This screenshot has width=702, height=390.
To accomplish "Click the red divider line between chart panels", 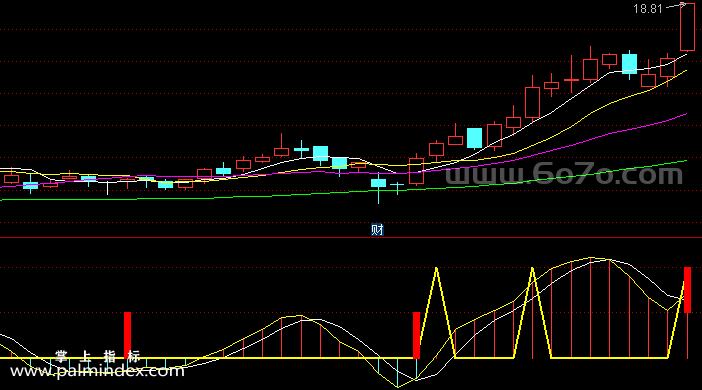I will point(351,238).
